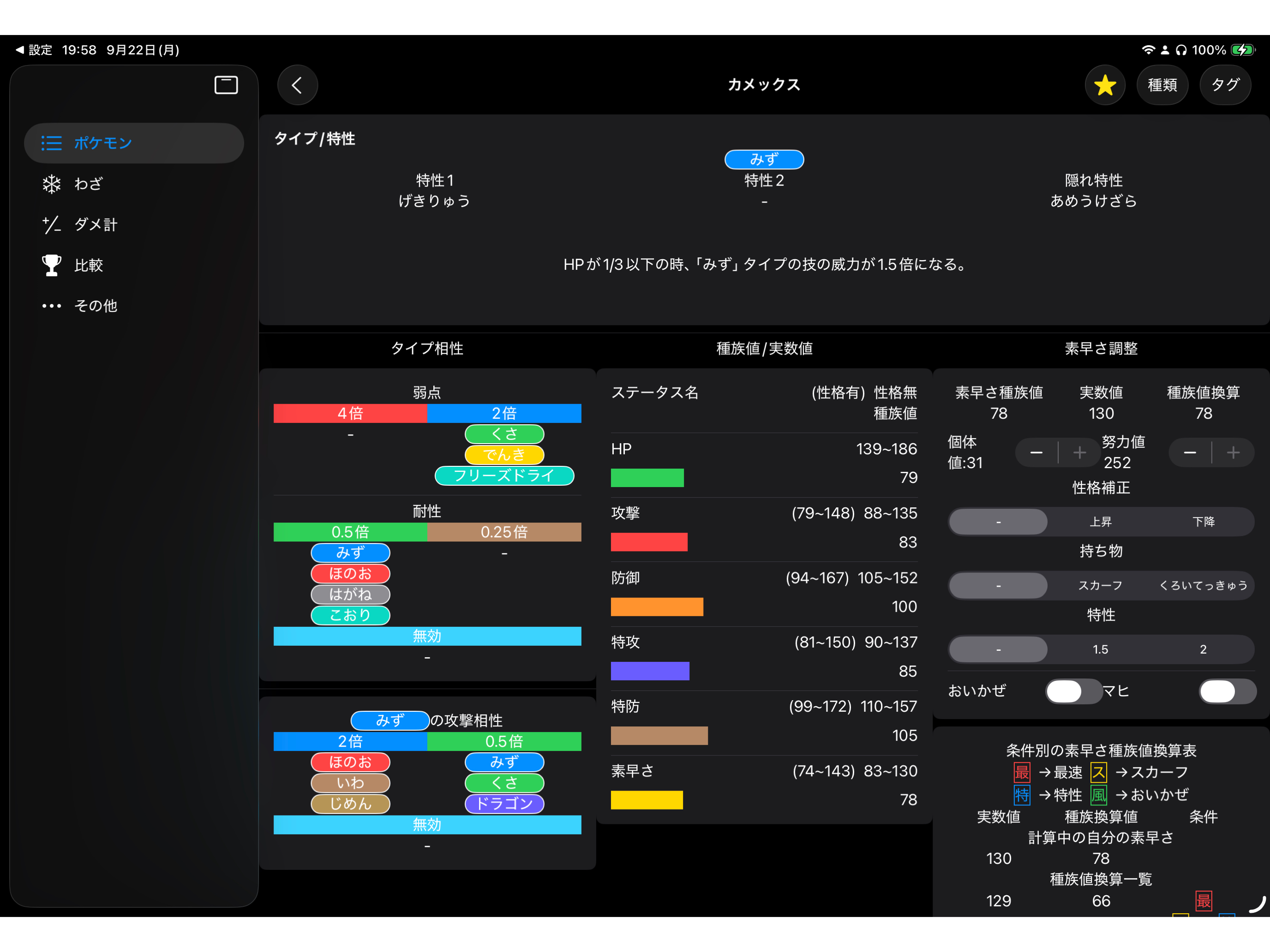Select the わざ snowflake icon
This screenshot has width=1270, height=952.
(x=52, y=184)
